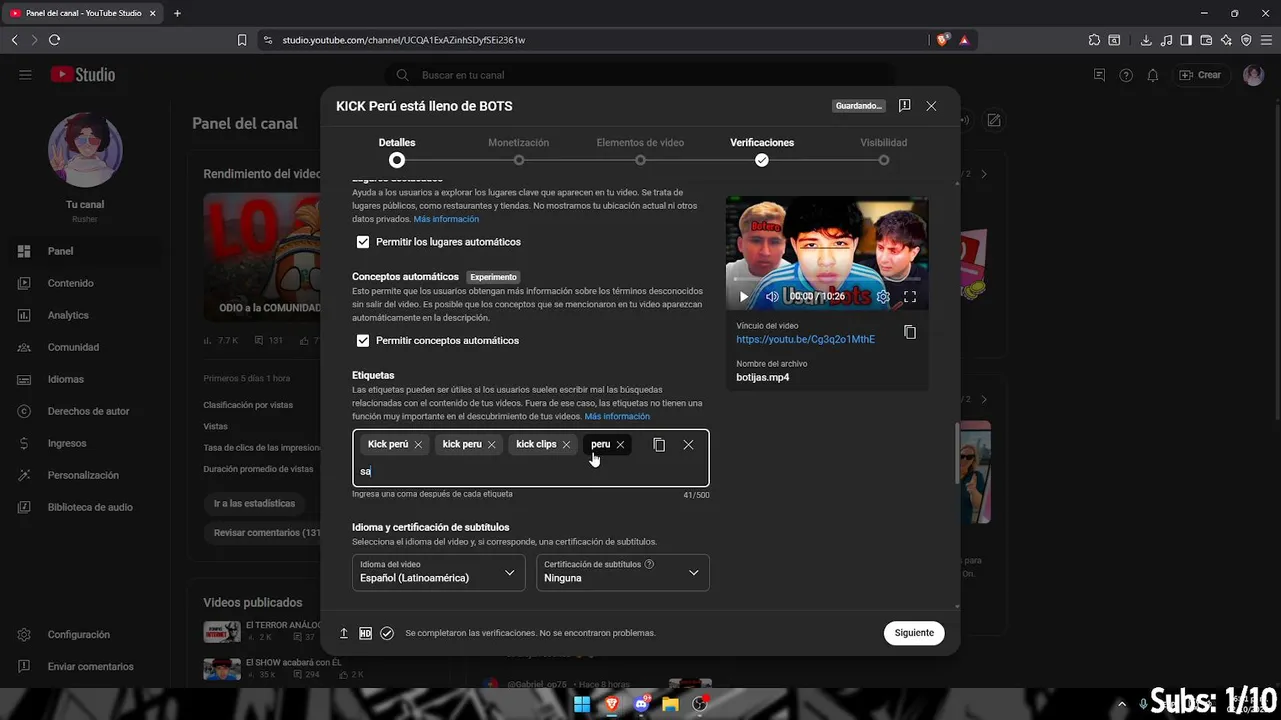Copy the video link
This screenshot has height=720, width=1281.
(x=910, y=332)
